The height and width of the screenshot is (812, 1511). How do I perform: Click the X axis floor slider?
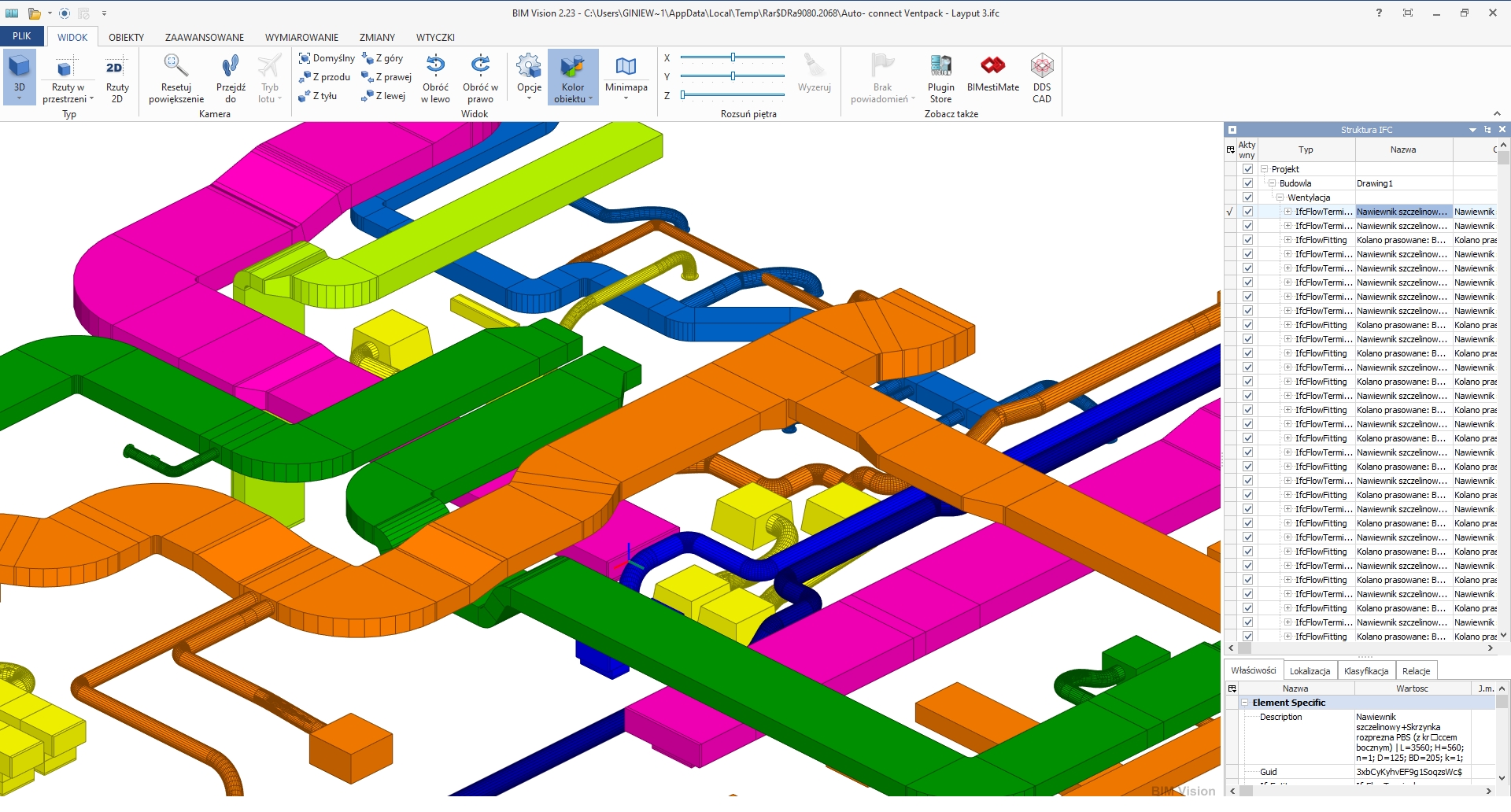tap(733, 57)
